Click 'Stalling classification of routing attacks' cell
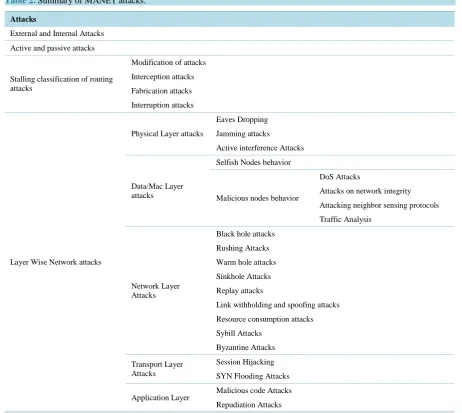This screenshot has height=413, width=462. tap(61, 84)
